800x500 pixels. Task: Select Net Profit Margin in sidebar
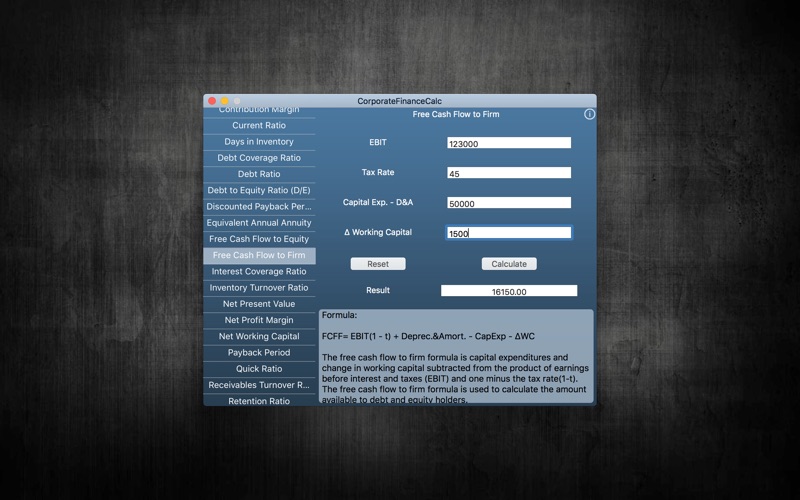(x=259, y=320)
